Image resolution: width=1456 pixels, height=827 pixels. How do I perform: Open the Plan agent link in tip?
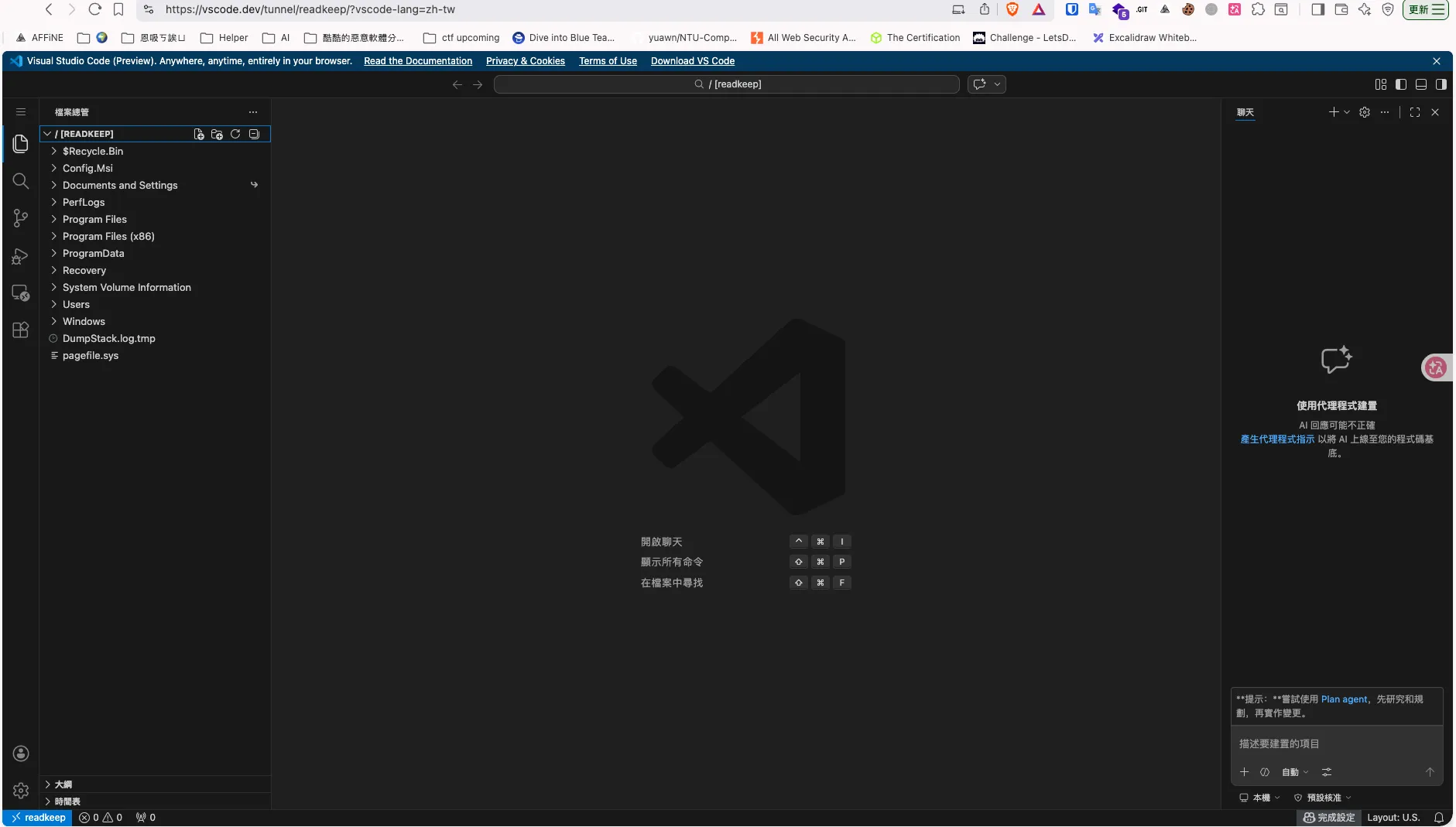[x=1344, y=699]
